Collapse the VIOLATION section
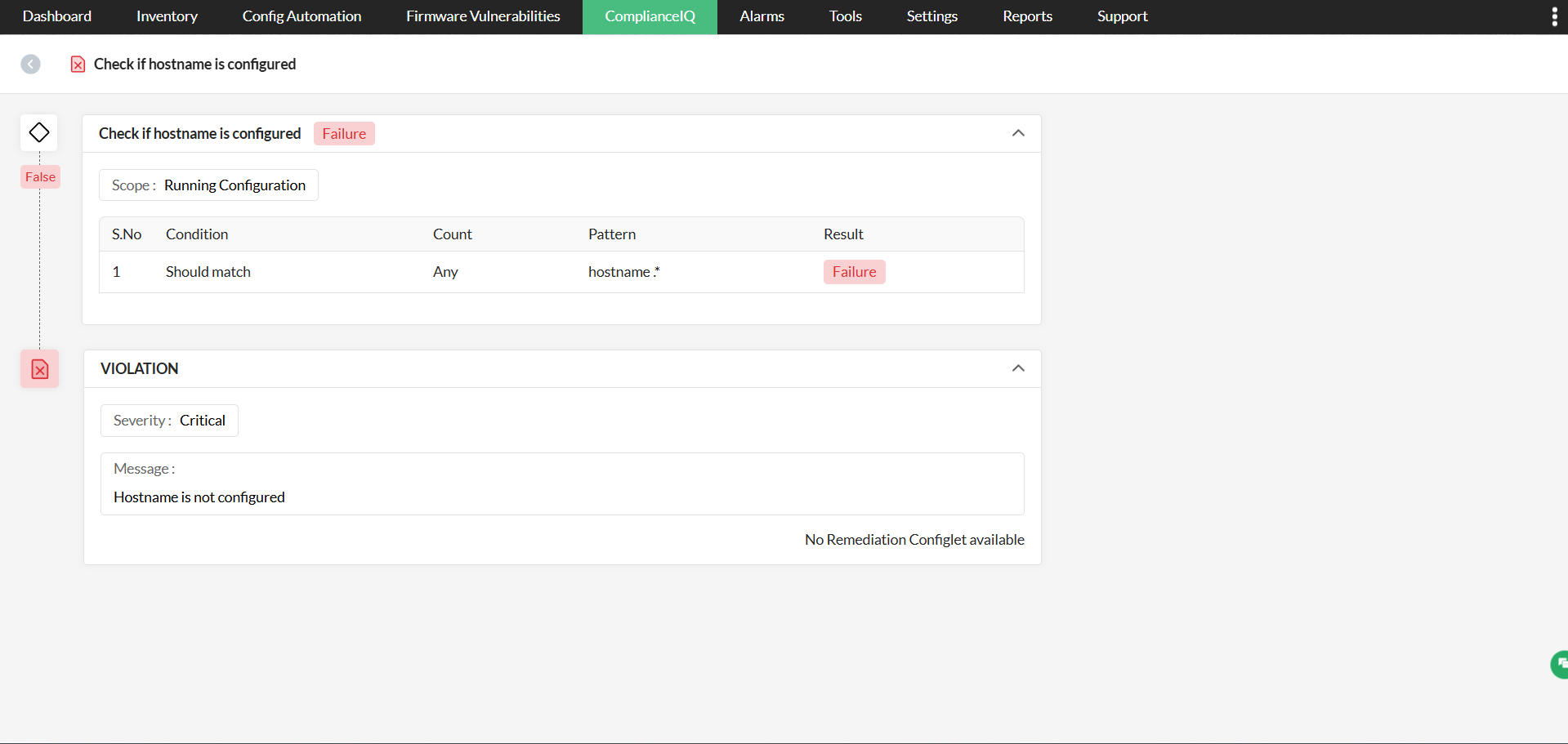Screen dimensions: 1568x744 [1018, 368]
